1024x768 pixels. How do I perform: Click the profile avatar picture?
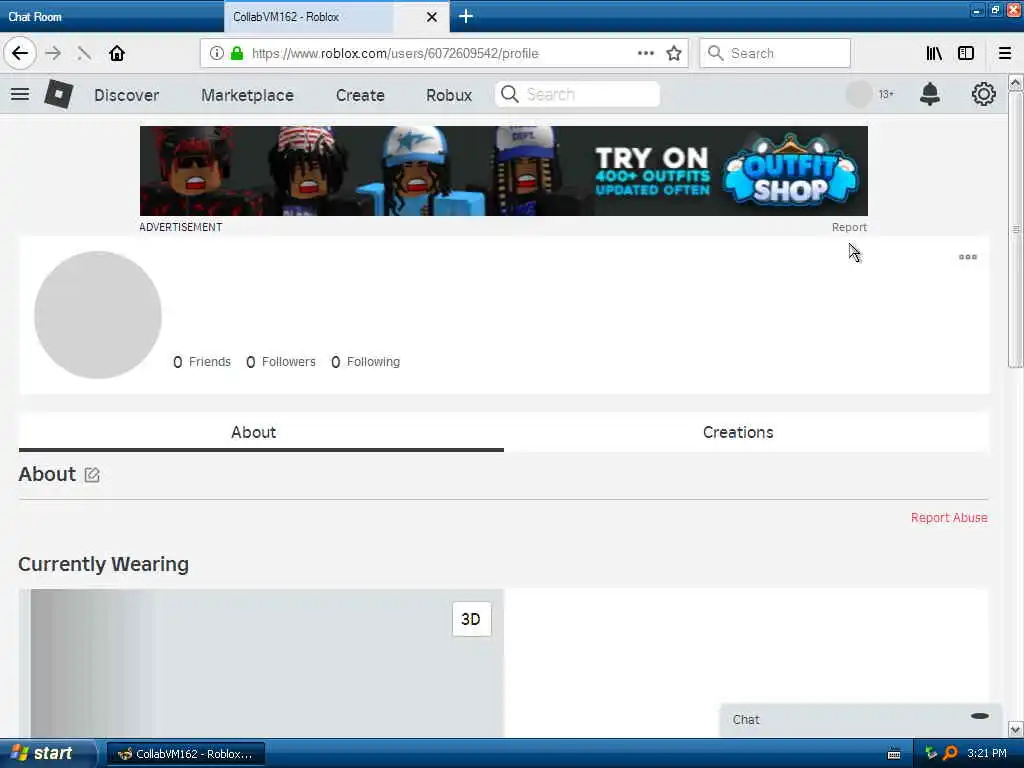98,315
